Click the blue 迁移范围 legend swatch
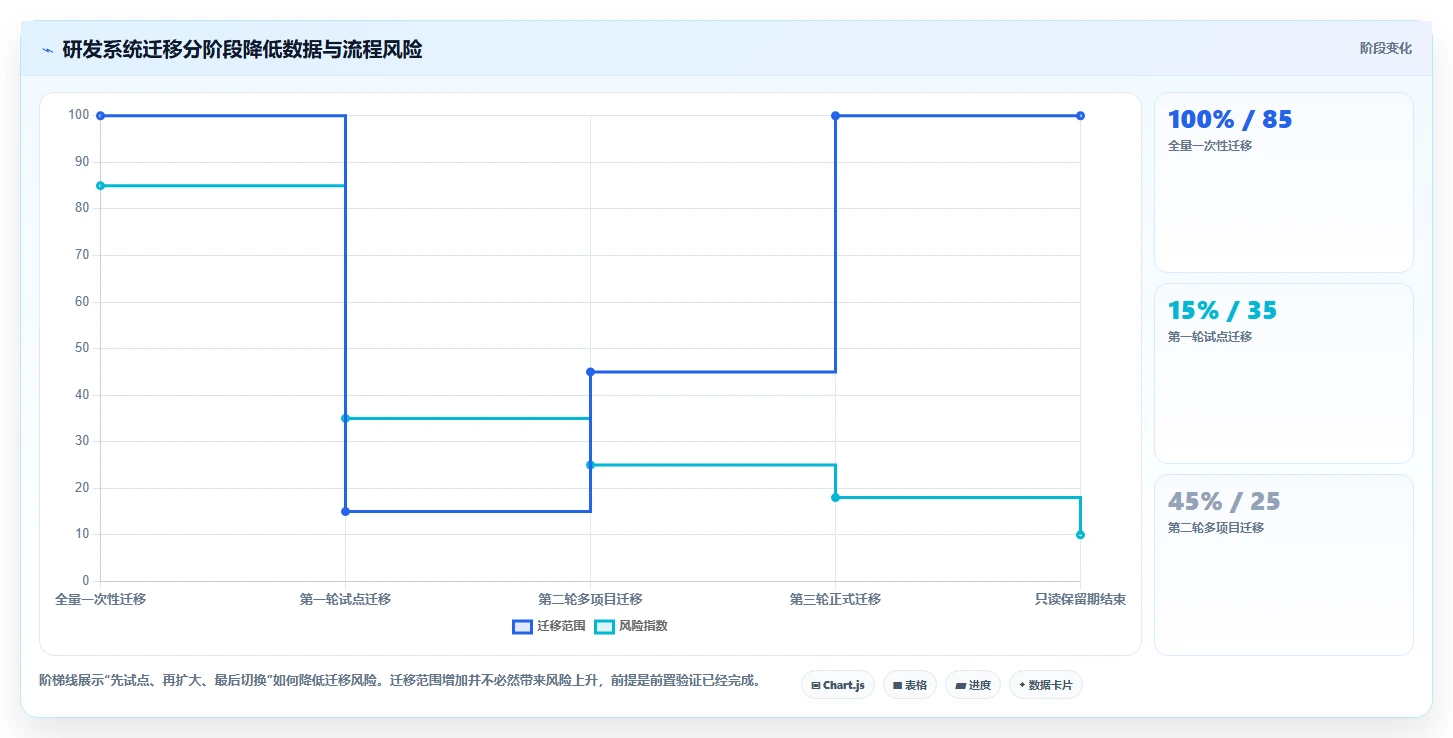Viewport: 1453px width, 738px height. tap(522, 627)
